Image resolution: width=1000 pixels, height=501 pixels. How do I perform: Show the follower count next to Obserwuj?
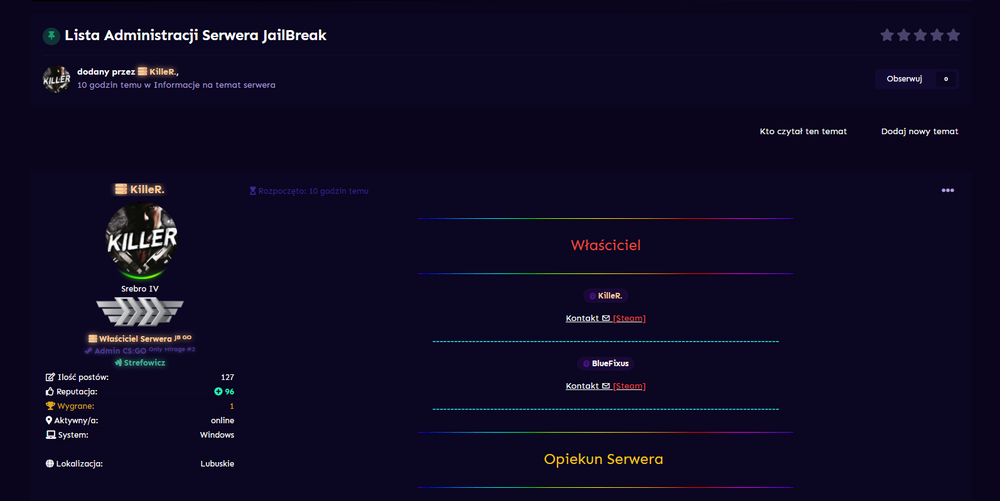[x=946, y=79]
